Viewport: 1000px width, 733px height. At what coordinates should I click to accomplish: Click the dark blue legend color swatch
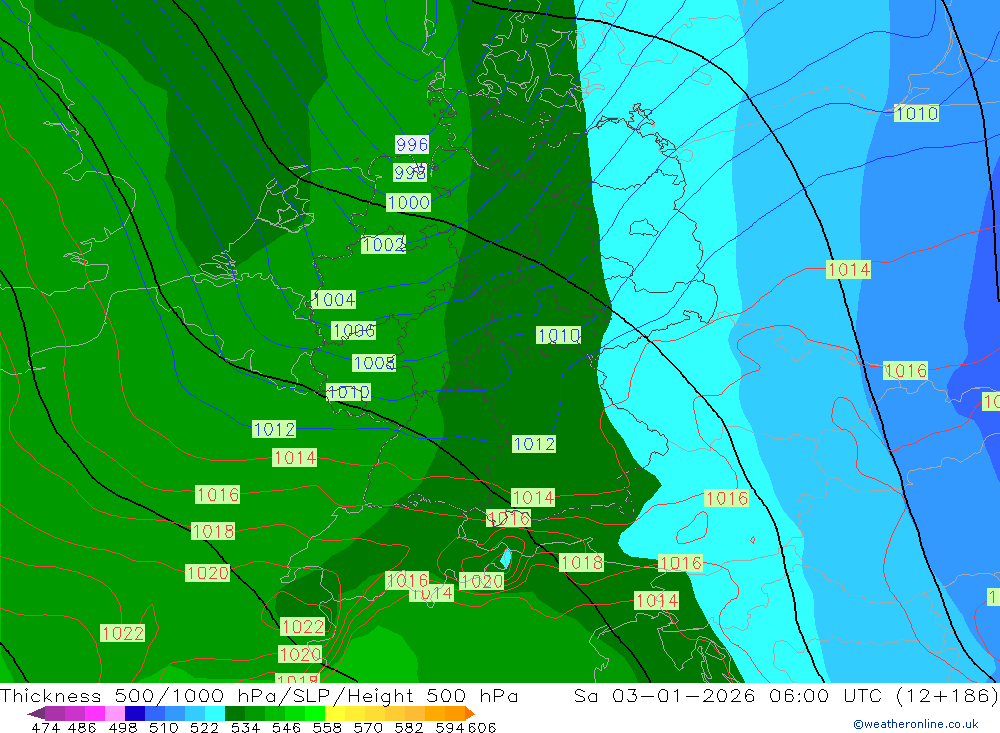[x=135, y=713]
